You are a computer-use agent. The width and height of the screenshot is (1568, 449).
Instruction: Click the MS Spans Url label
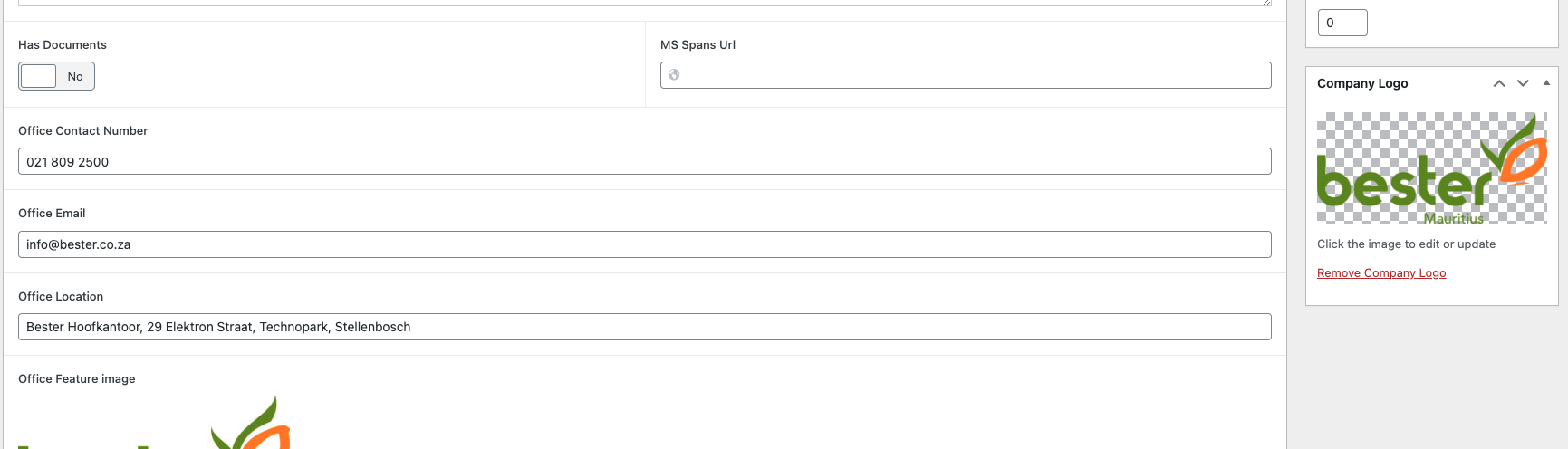(697, 45)
